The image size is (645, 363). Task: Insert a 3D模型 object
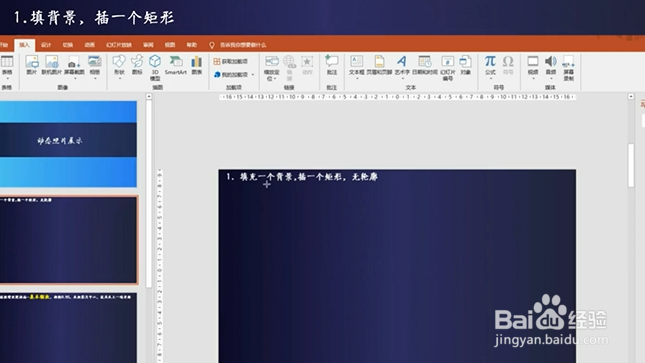pos(155,67)
